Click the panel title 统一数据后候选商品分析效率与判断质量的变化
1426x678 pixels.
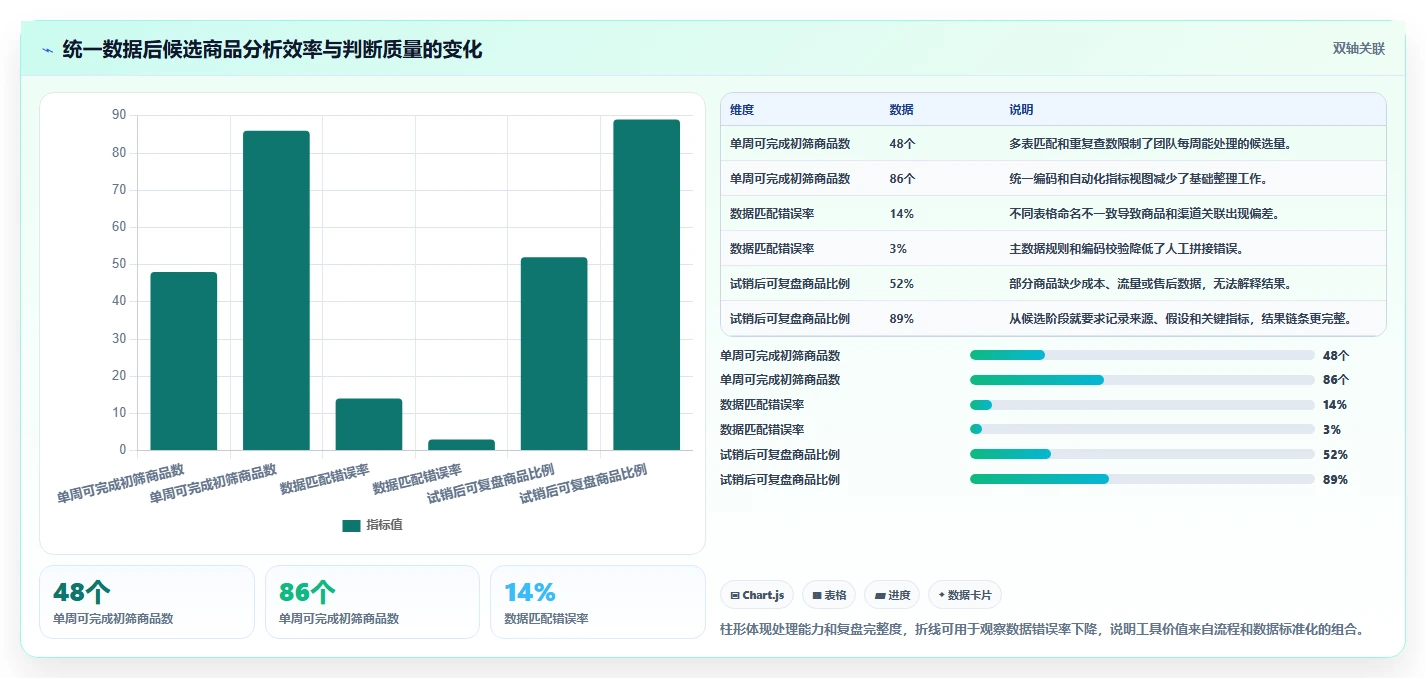[x=272, y=49]
